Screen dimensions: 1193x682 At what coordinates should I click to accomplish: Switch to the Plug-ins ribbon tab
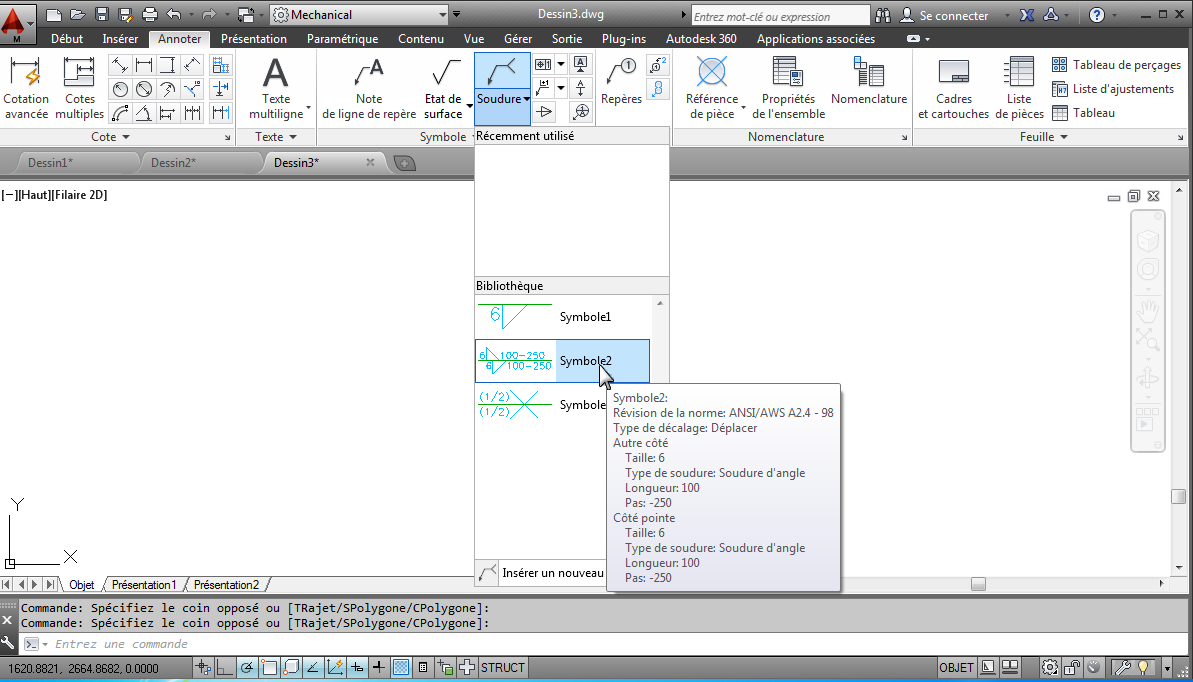pyautogui.click(x=624, y=39)
